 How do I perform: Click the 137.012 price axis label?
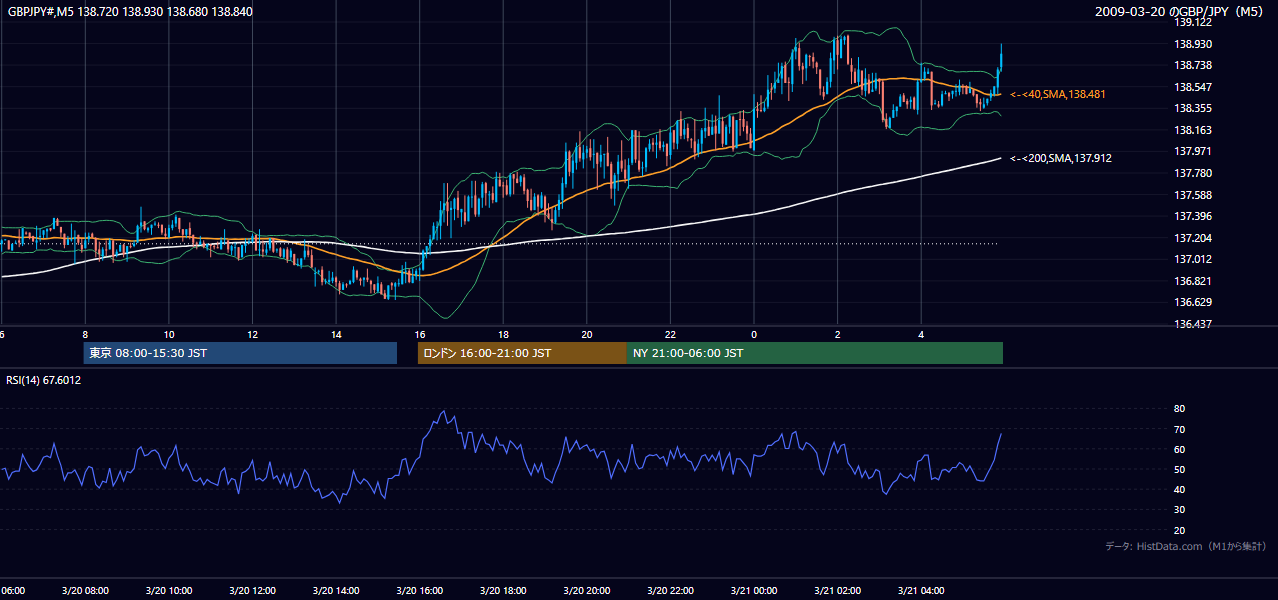[1193, 259]
